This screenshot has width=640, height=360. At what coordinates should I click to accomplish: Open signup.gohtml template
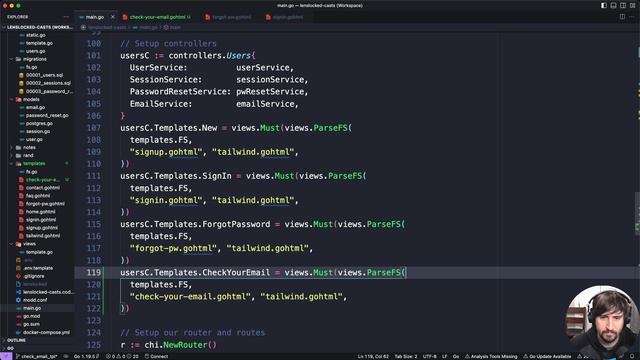coord(42,228)
